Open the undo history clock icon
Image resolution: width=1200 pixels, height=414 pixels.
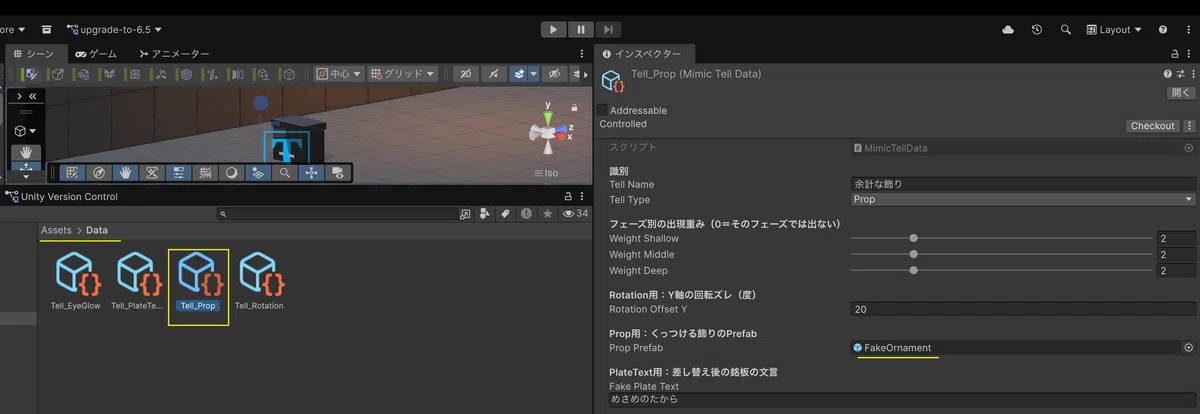click(x=1037, y=30)
